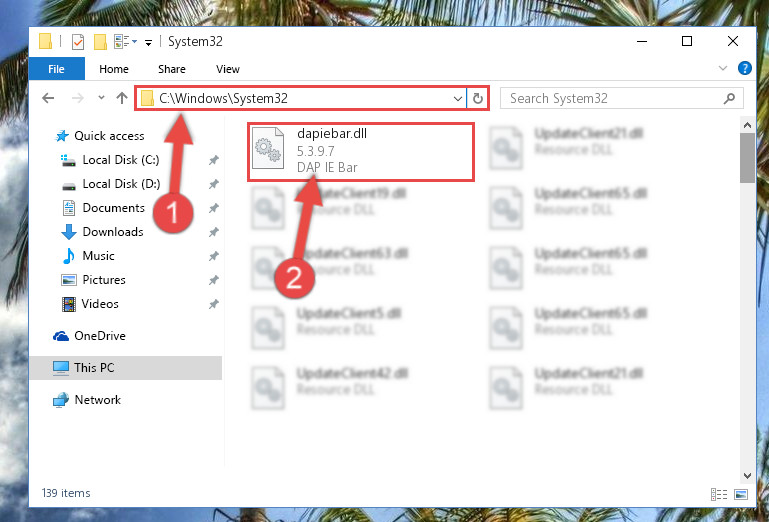Screen dimensions: 769x522
Task: Switch to large icons view in status bar
Action: click(741, 495)
